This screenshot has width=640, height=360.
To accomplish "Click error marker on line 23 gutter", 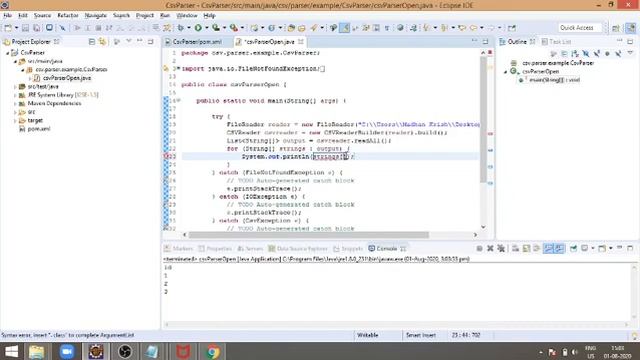I will pos(166,156).
